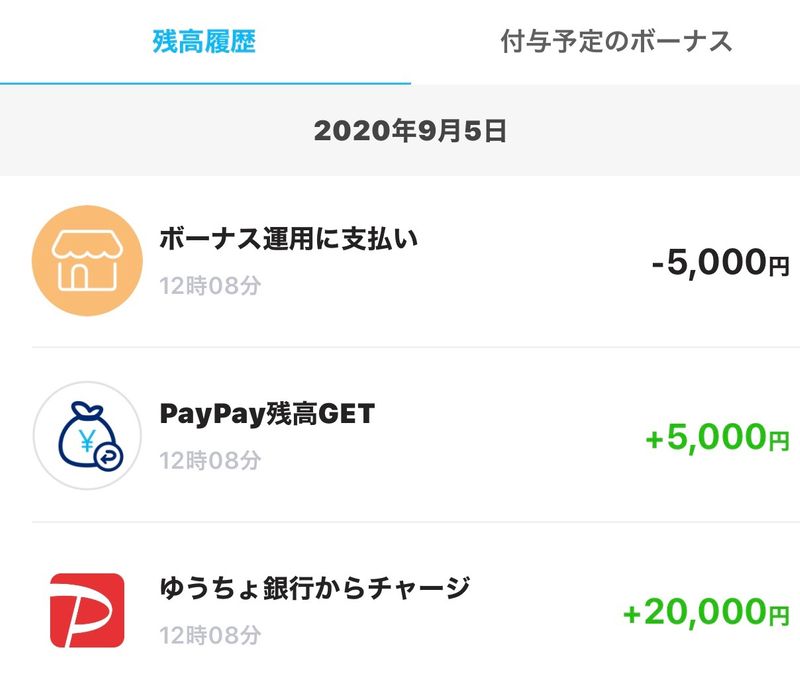Click the +5,000円 balance amount
This screenshot has width=800, height=683.
pos(718,437)
